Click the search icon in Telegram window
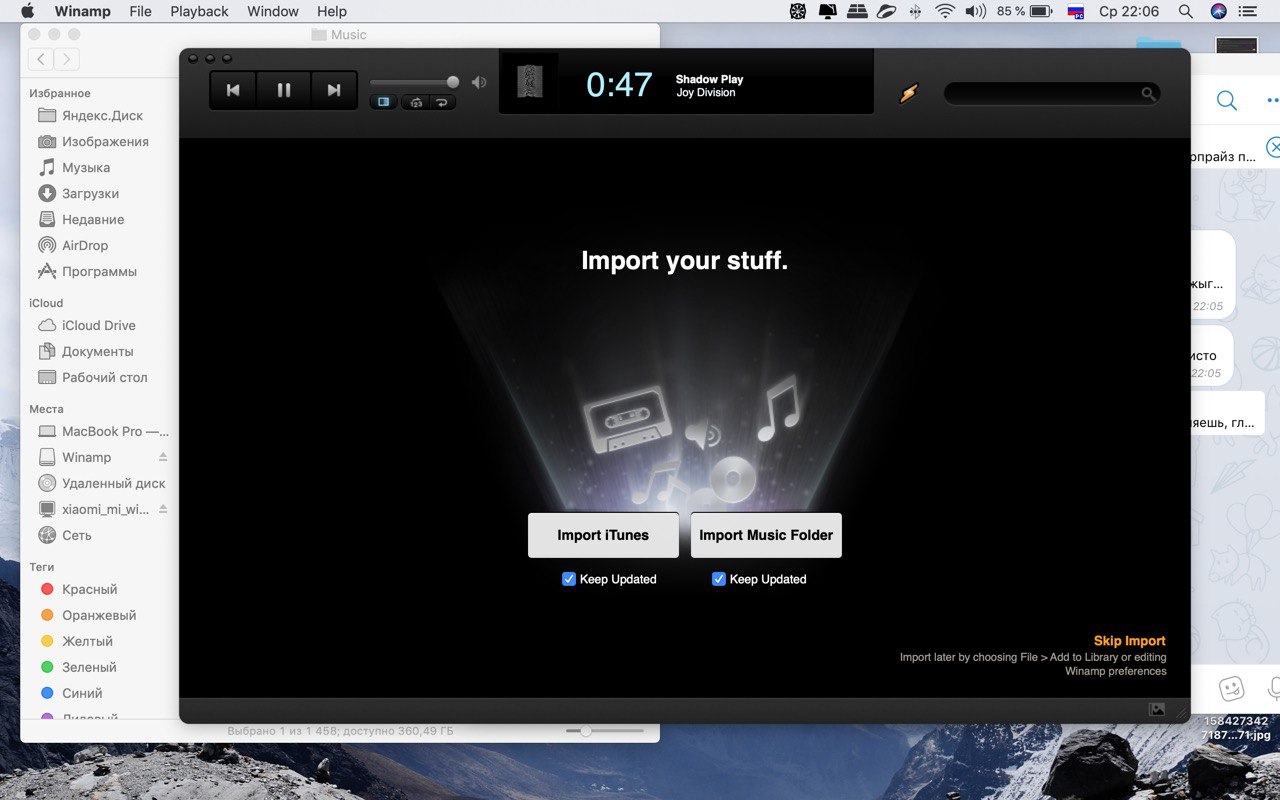 pos(1226,100)
